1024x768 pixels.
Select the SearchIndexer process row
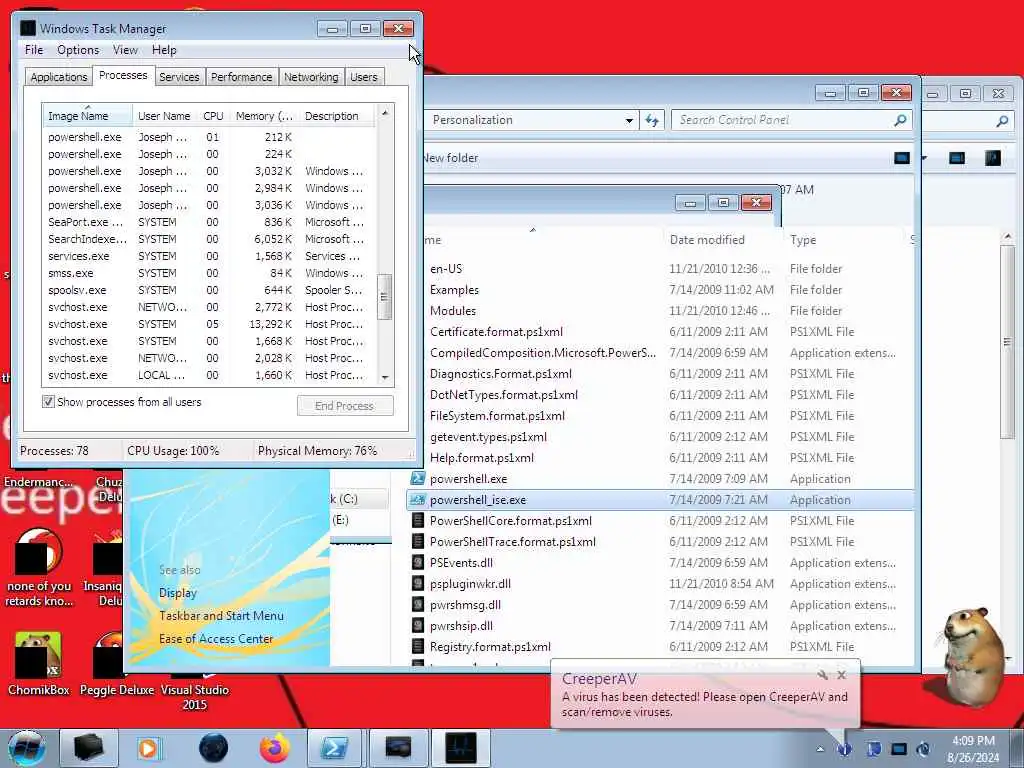point(208,239)
